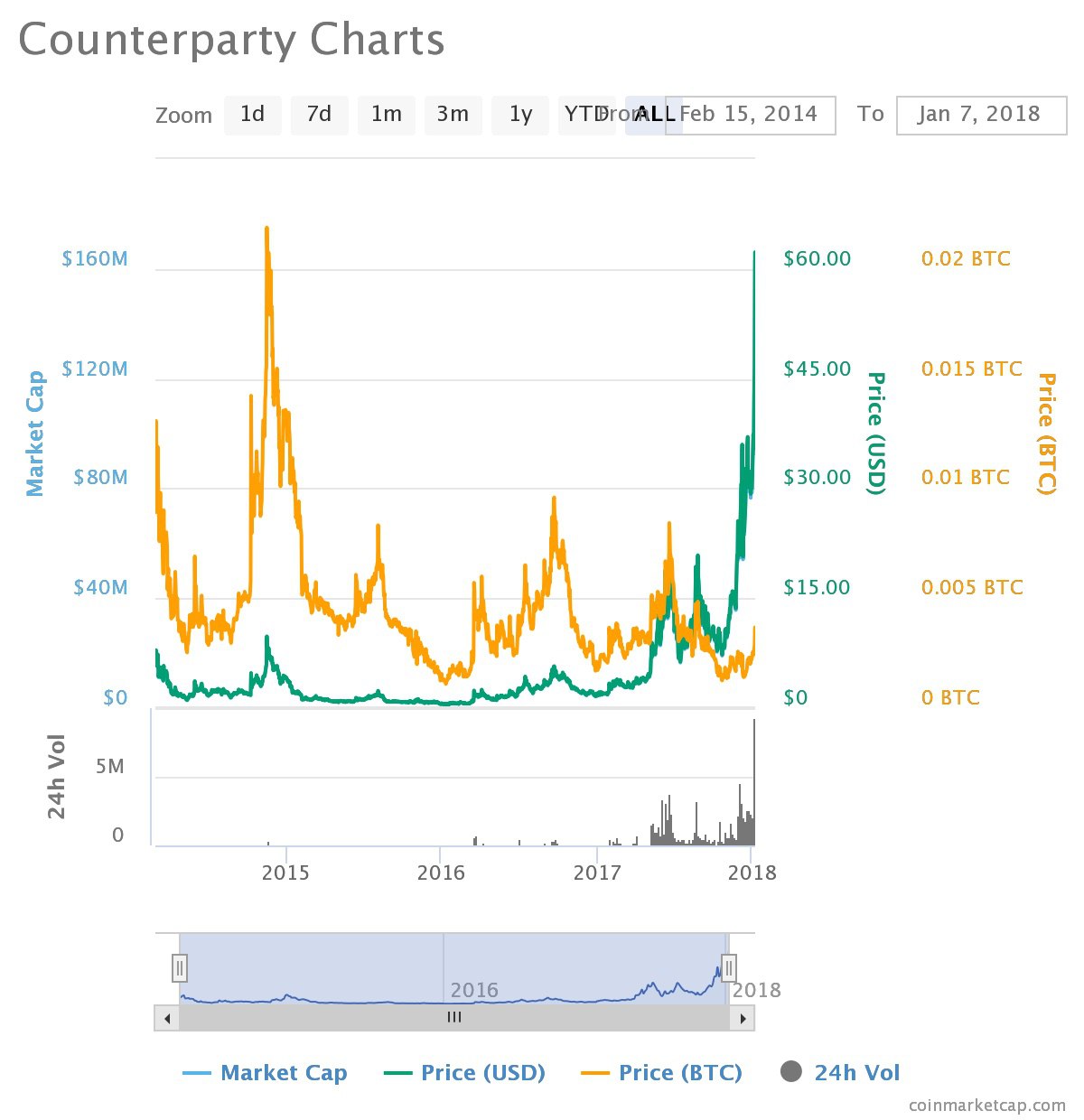Screen dimensions: 1084x1120
Task: Choose the 3m zoom button
Action: tap(453, 115)
